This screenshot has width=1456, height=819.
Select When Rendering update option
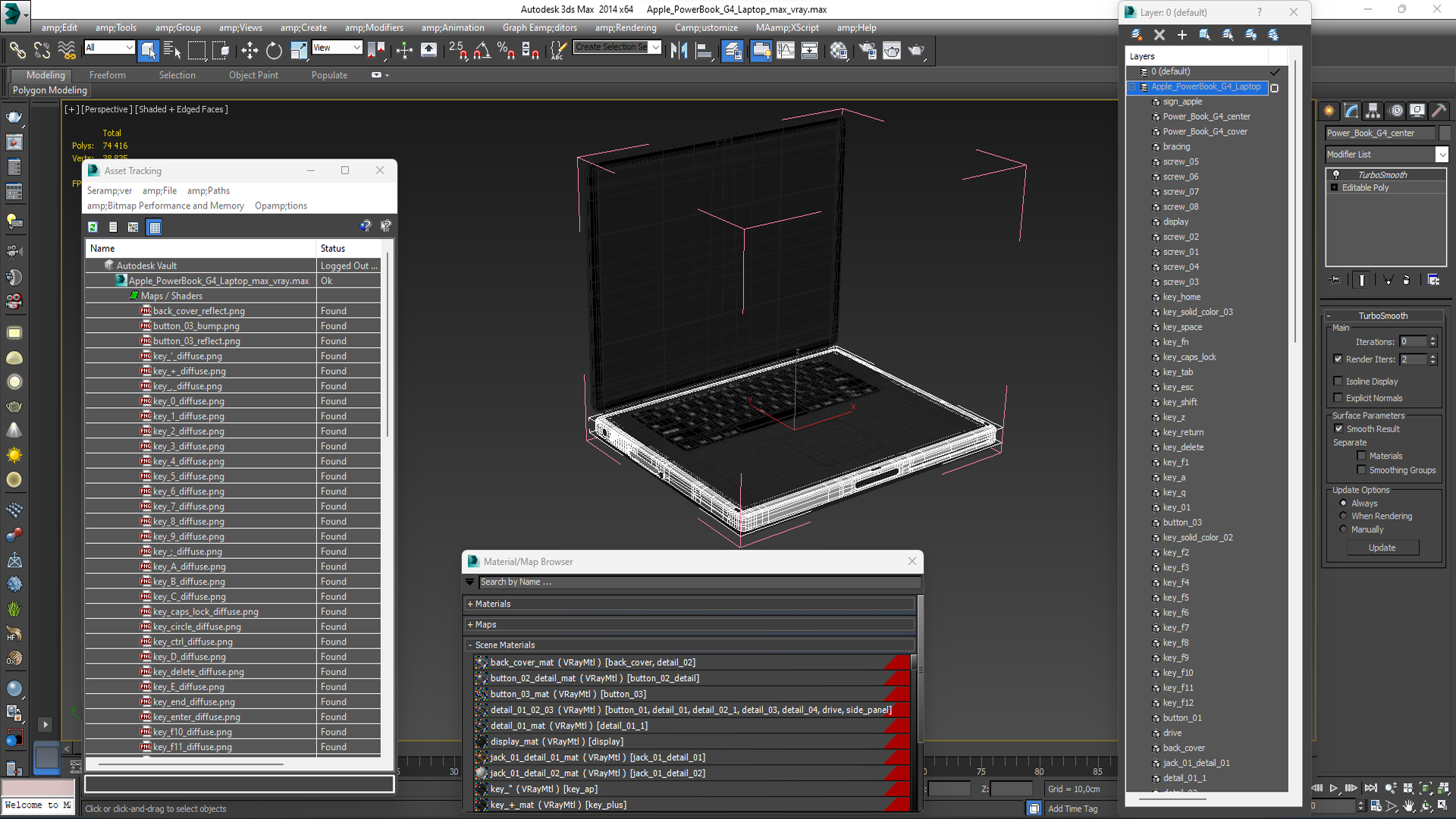click(x=1343, y=516)
